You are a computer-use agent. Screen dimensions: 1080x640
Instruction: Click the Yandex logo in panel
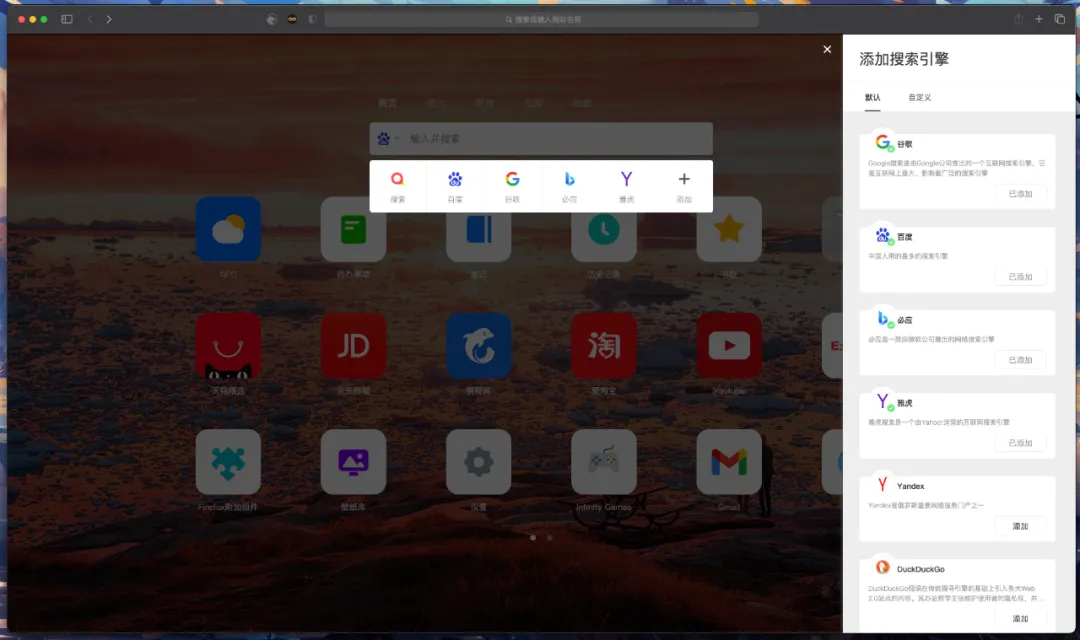click(x=882, y=485)
